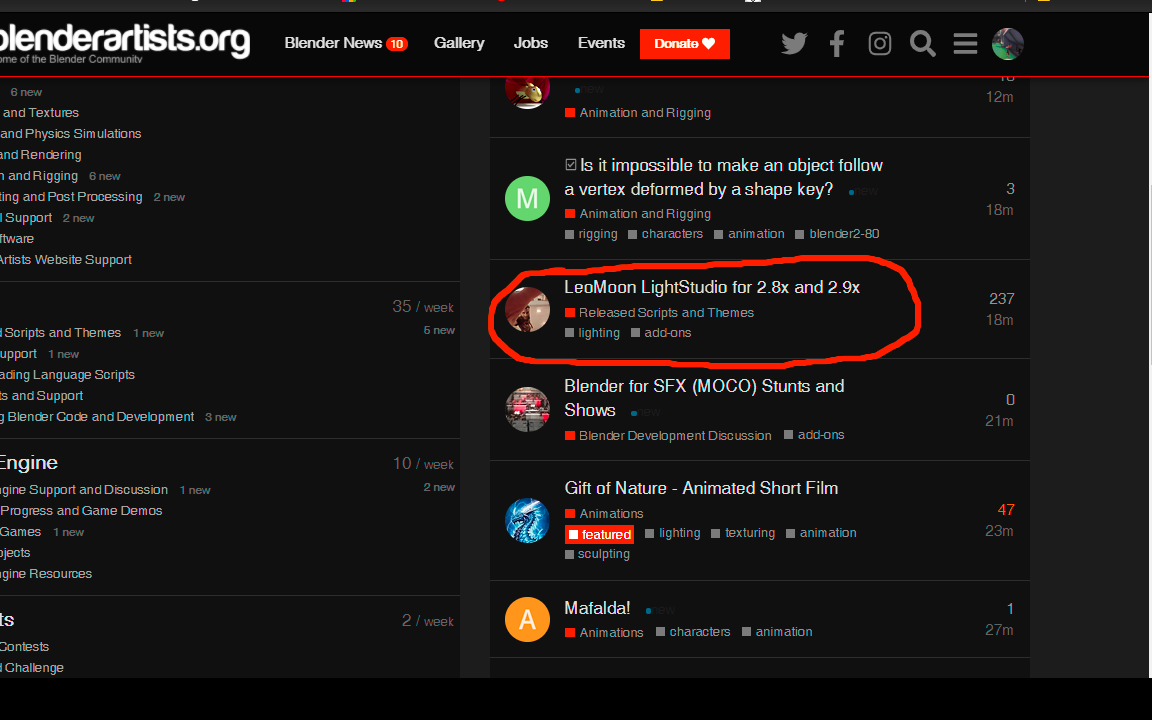Select Released Scripts and Themes category on LeoMoon topic
This screenshot has width=1152, height=720.
659,313
